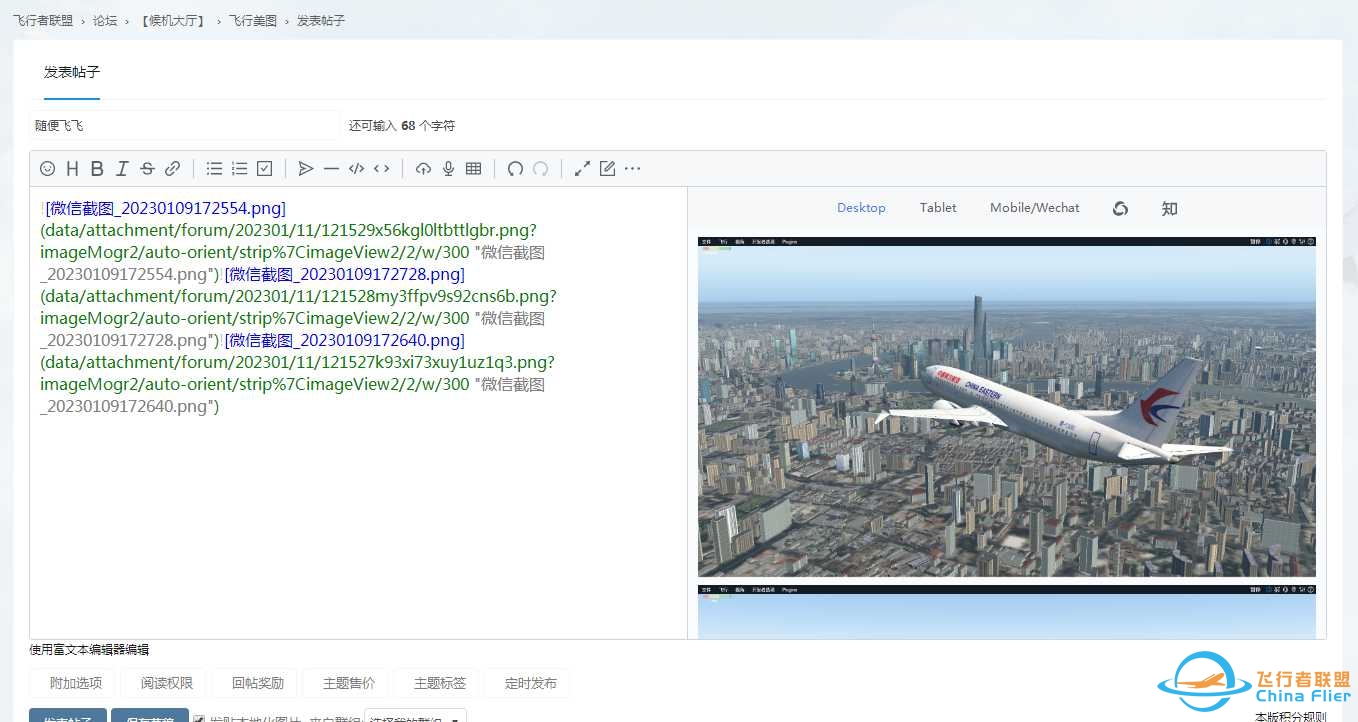Insert a hyperlink
This screenshot has width=1358, height=722.
172,168
